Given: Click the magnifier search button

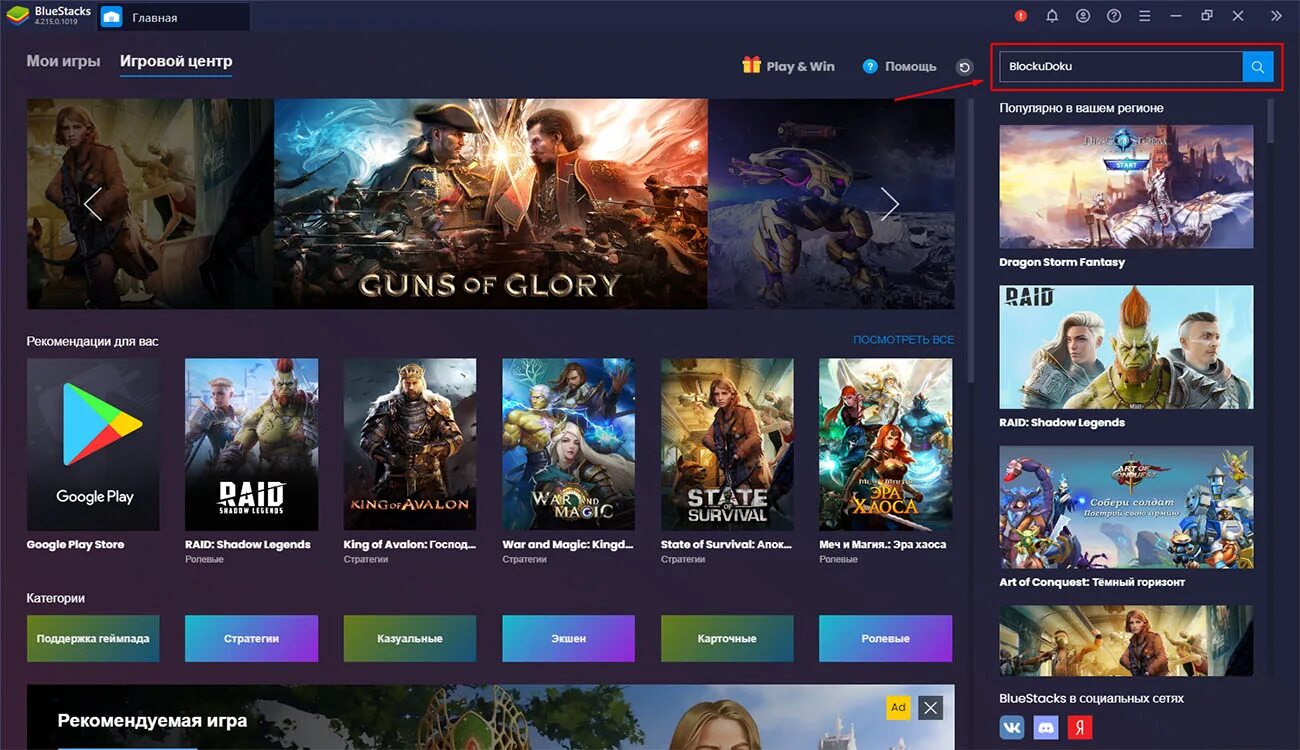Looking at the screenshot, I should (x=1258, y=67).
